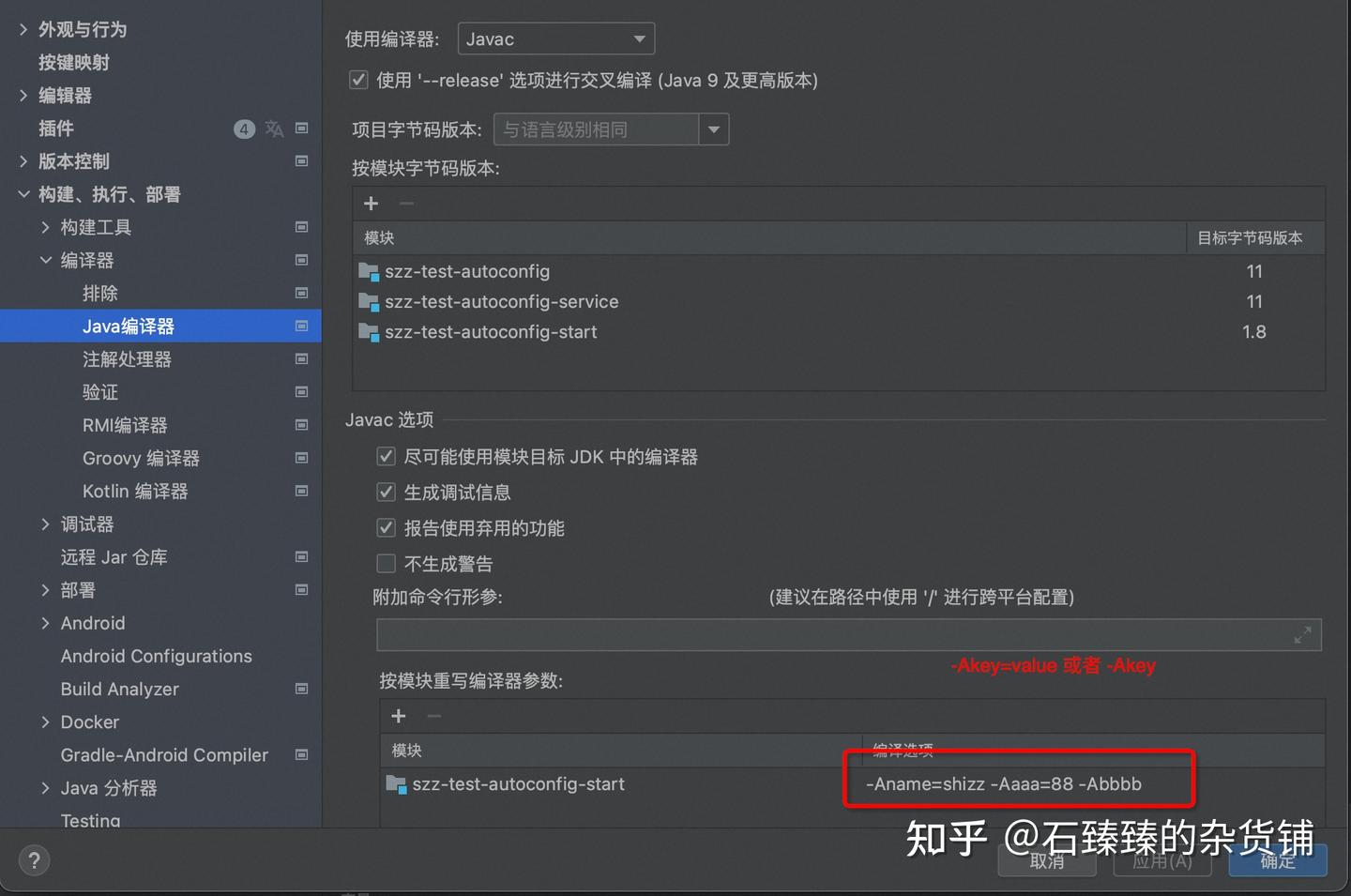The height and width of the screenshot is (896, 1351).
Task: Remove the szz-test-autoconfig-start compiler override
Action: click(433, 716)
